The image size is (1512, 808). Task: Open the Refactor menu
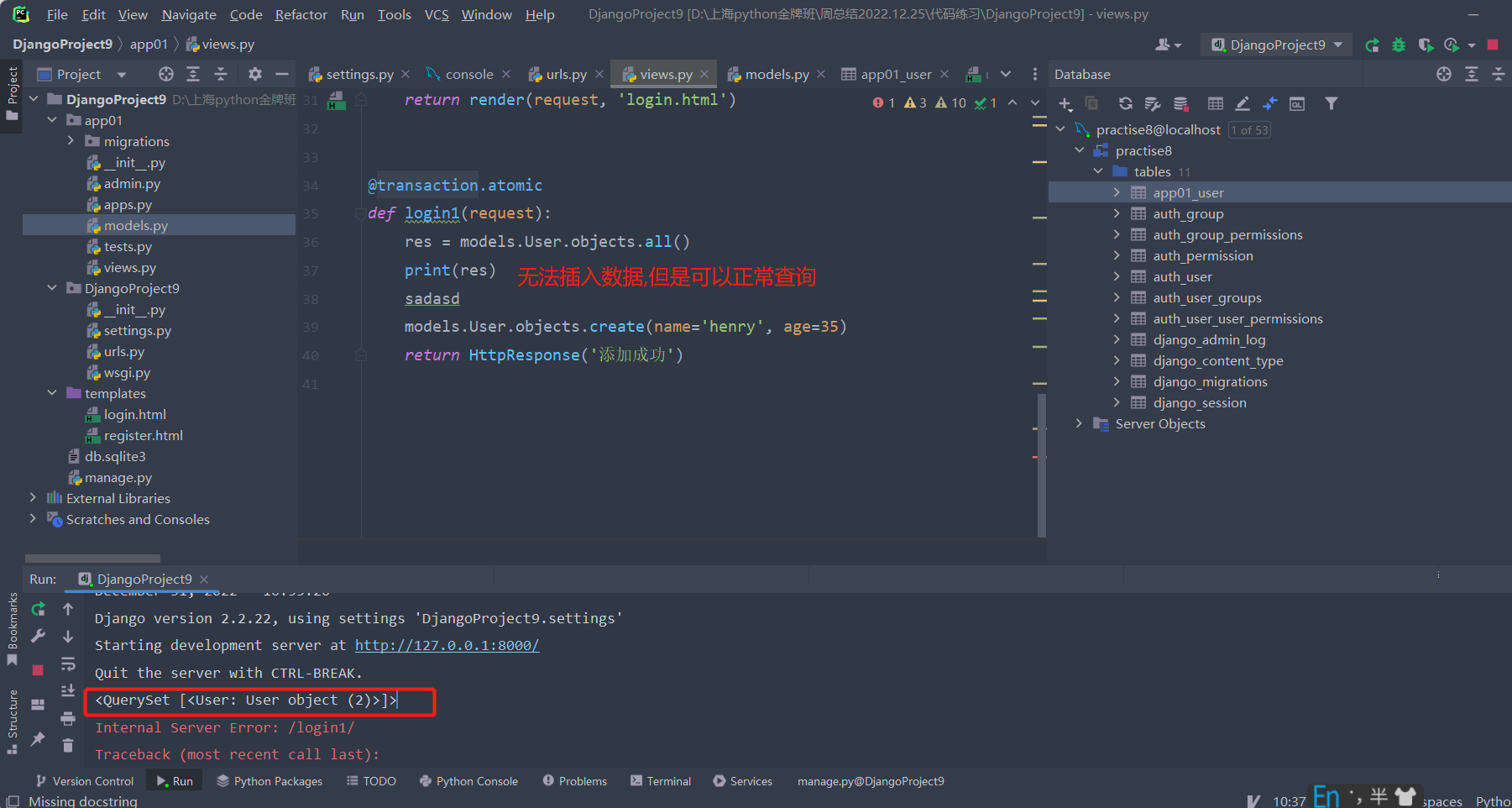[301, 14]
